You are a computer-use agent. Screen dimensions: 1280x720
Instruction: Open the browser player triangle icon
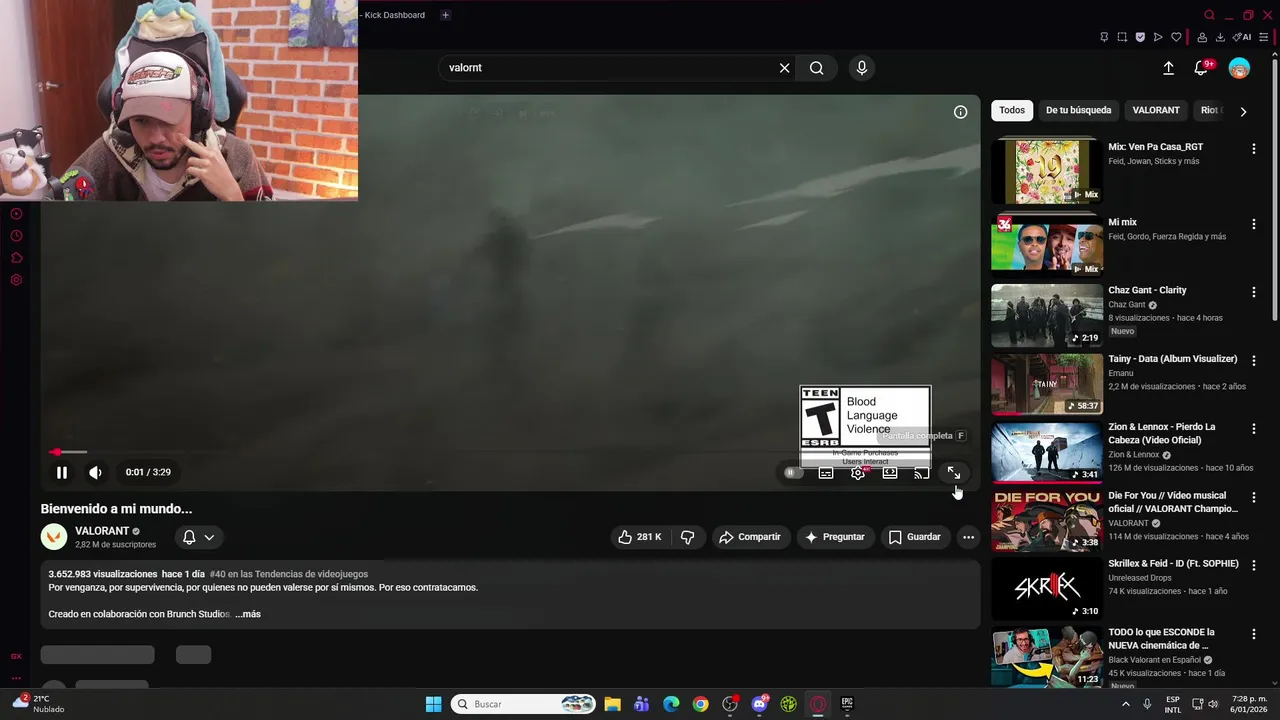pos(1158,37)
